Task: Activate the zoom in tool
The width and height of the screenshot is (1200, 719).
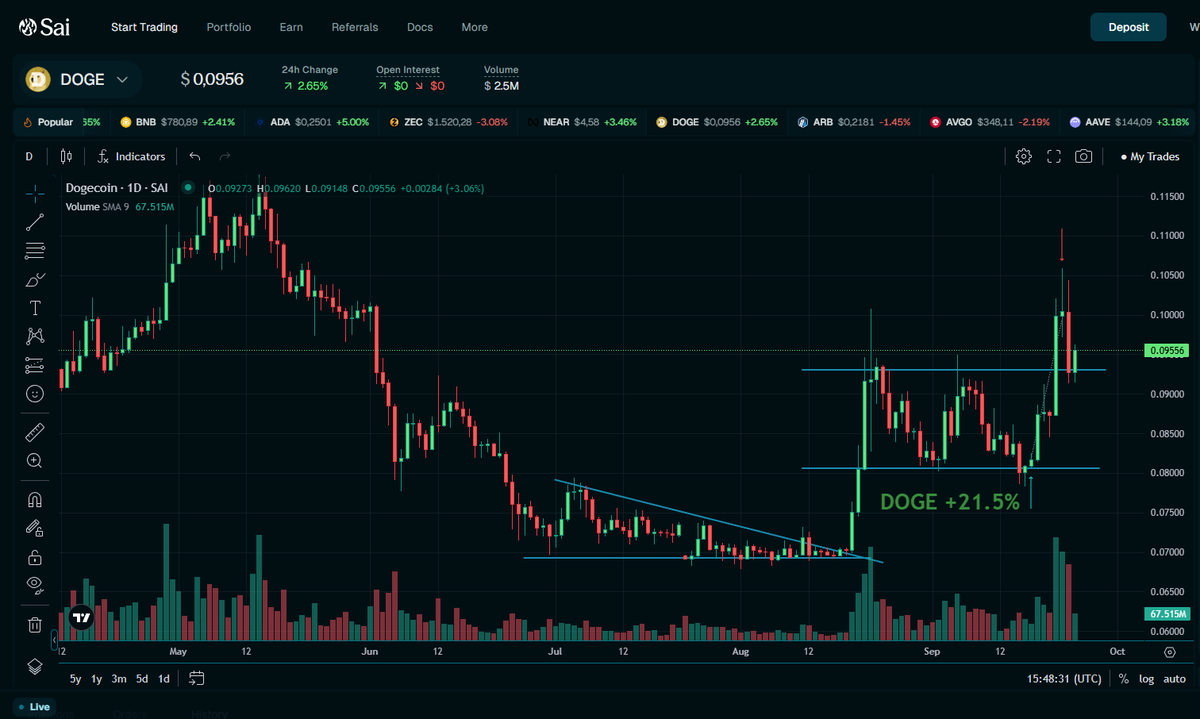Action: [35, 461]
